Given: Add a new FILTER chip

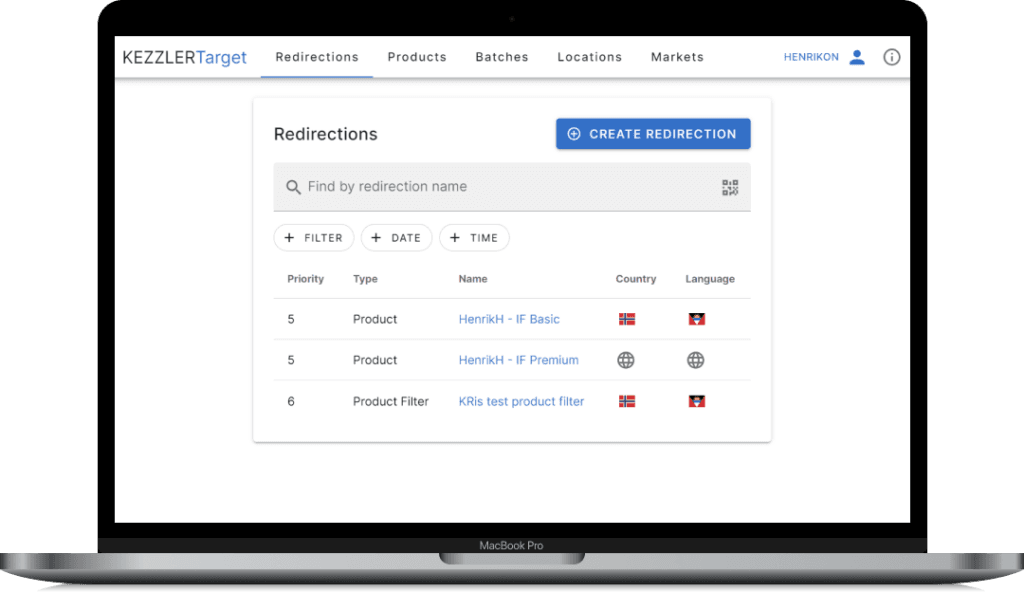Looking at the screenshot, I should [313, 238].
